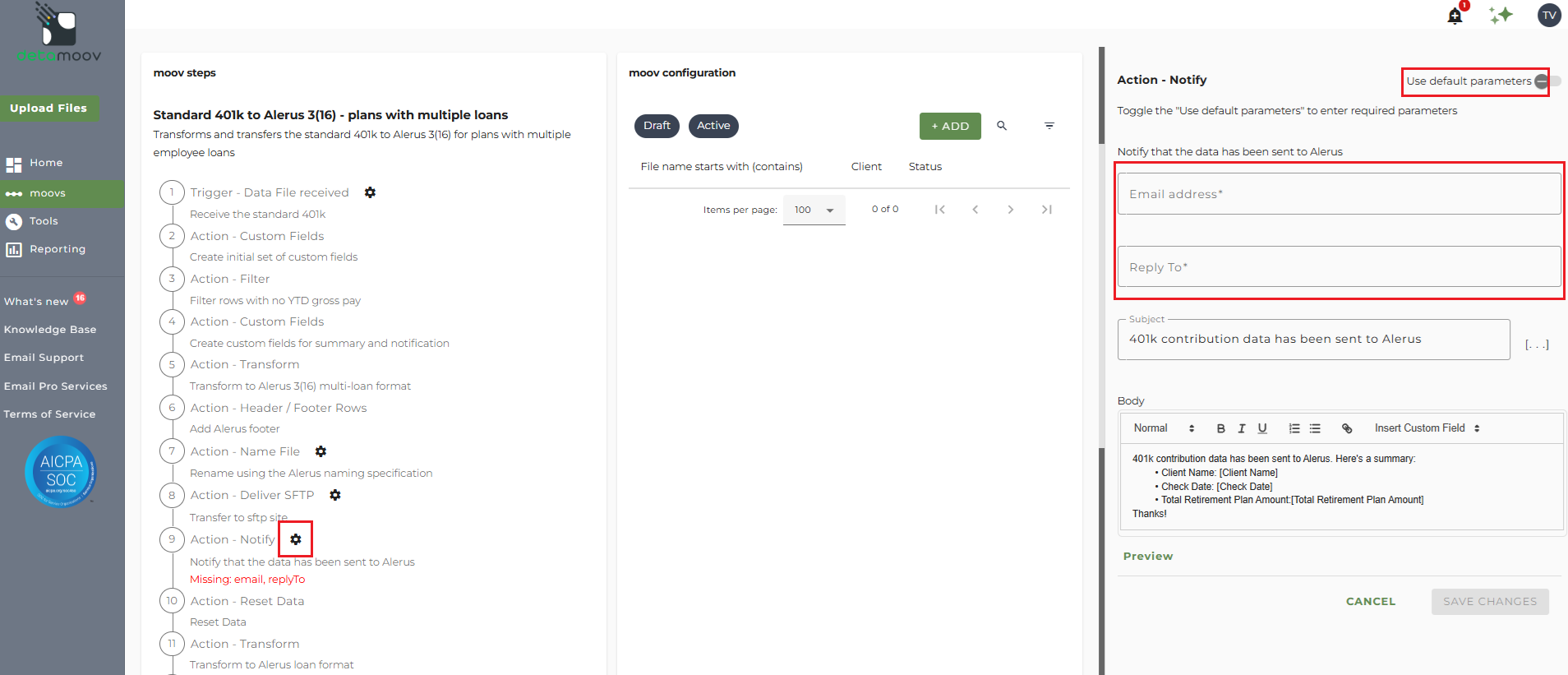Screen dimensions: 1568x675
Task: Toggle the Draft status filter chip
Action: click(x=657, y=126)
